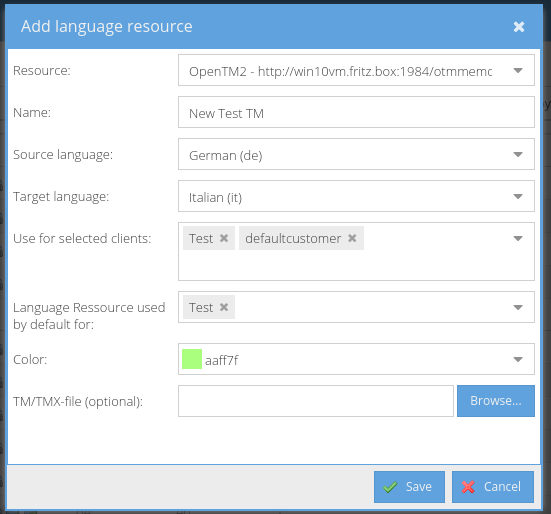Open the Resource dropdown arrow

(518, 70)
